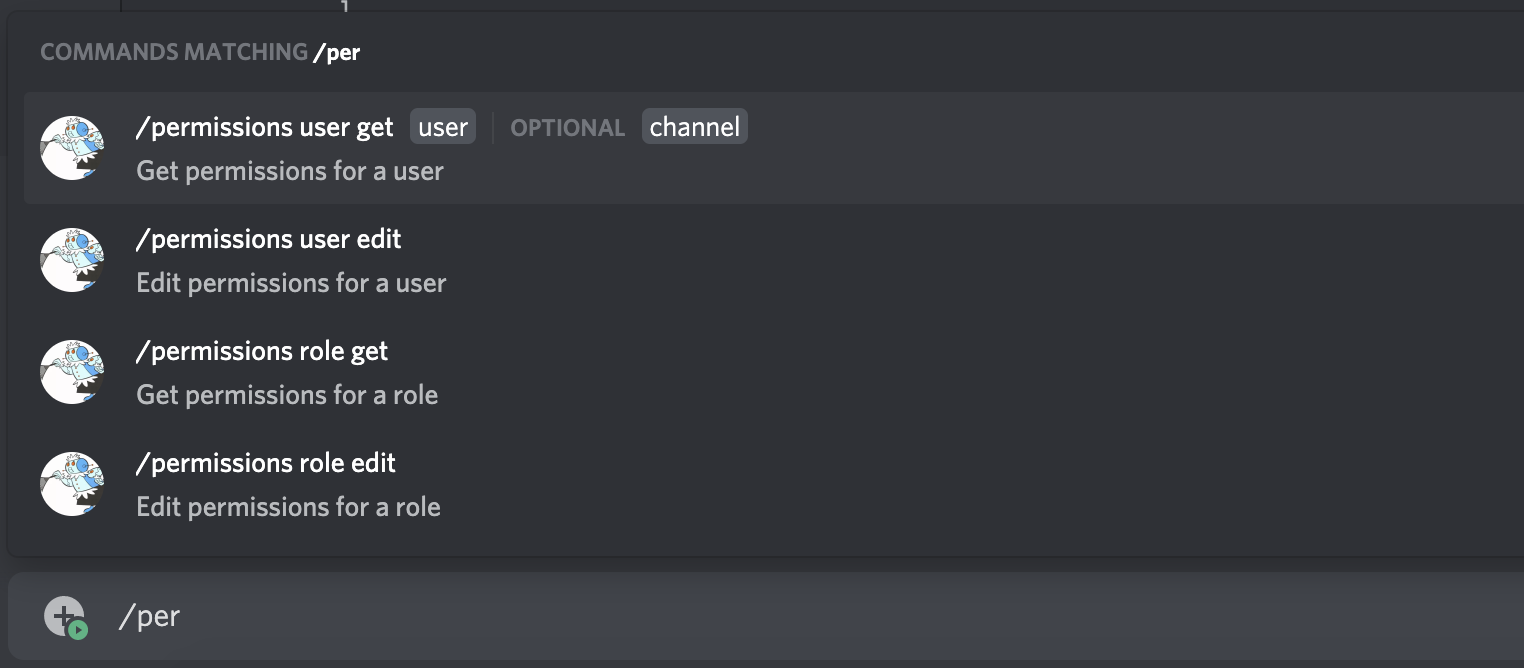
Task: Click the 'Get permissions for a user' description
Action: (x=289, y=171)
